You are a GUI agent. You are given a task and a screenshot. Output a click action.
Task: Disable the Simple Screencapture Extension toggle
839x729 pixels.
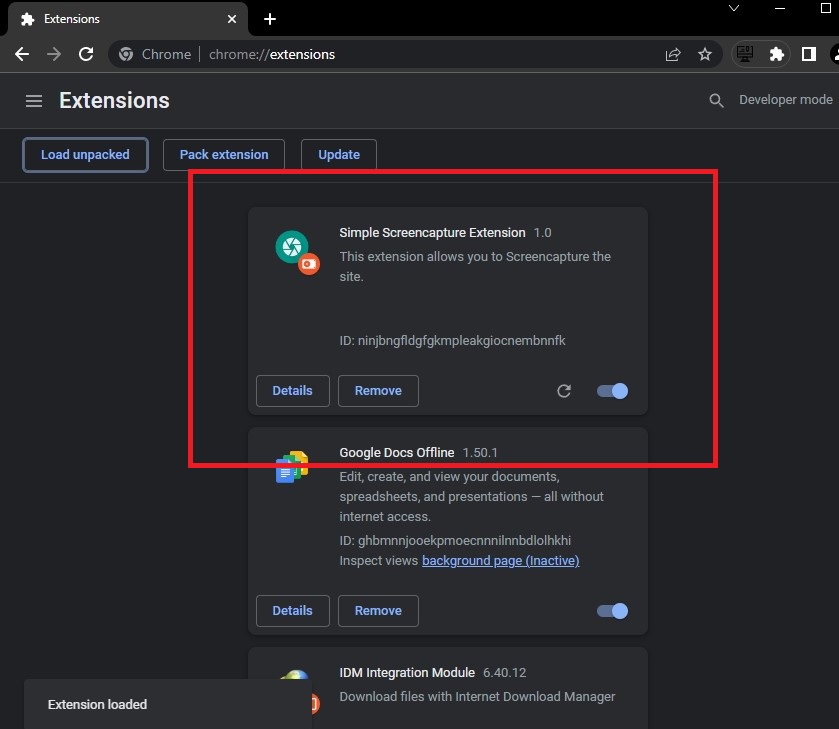613,391
